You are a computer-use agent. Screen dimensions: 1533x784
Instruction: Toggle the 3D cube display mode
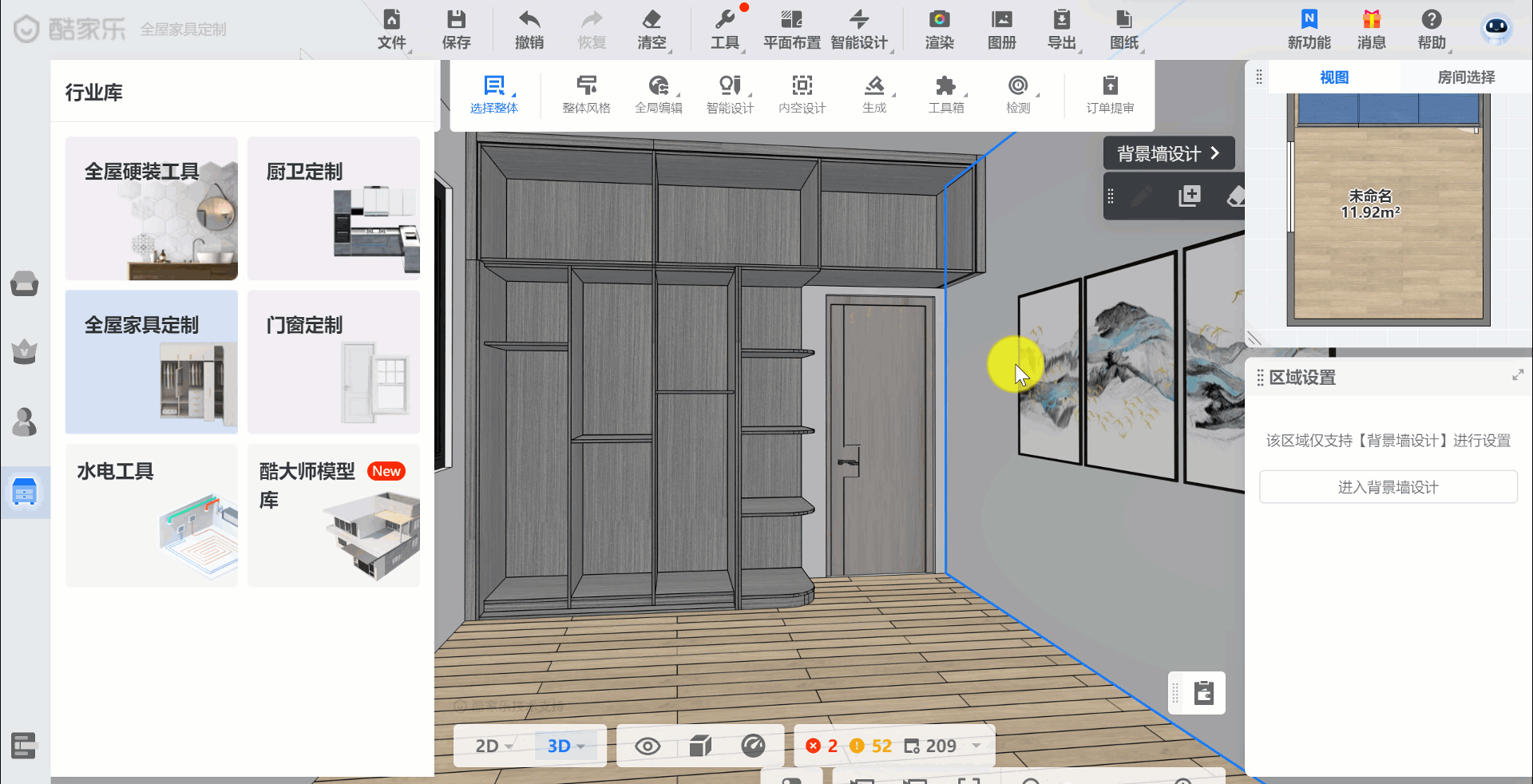[x=700, y=746]
